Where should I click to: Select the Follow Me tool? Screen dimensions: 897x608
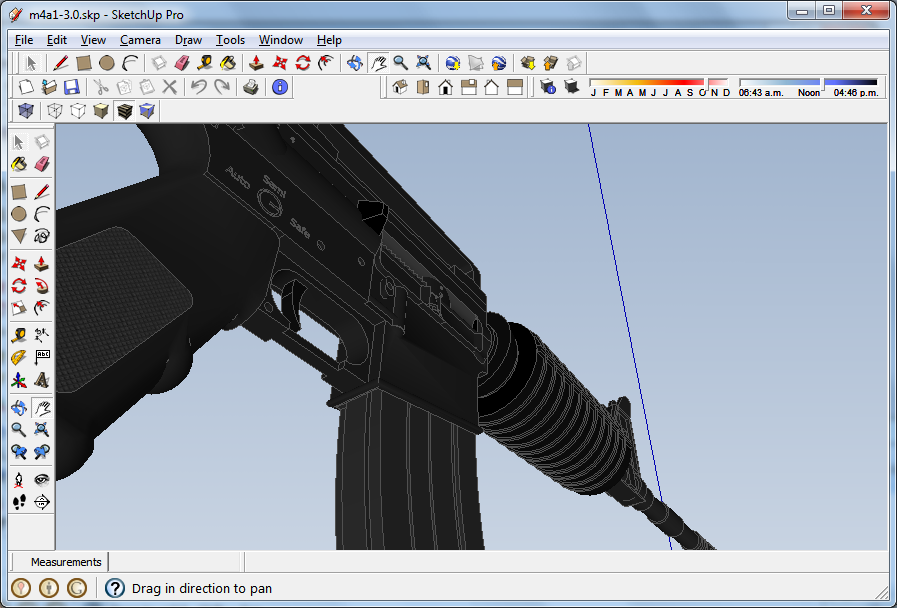tap(42, 285)
